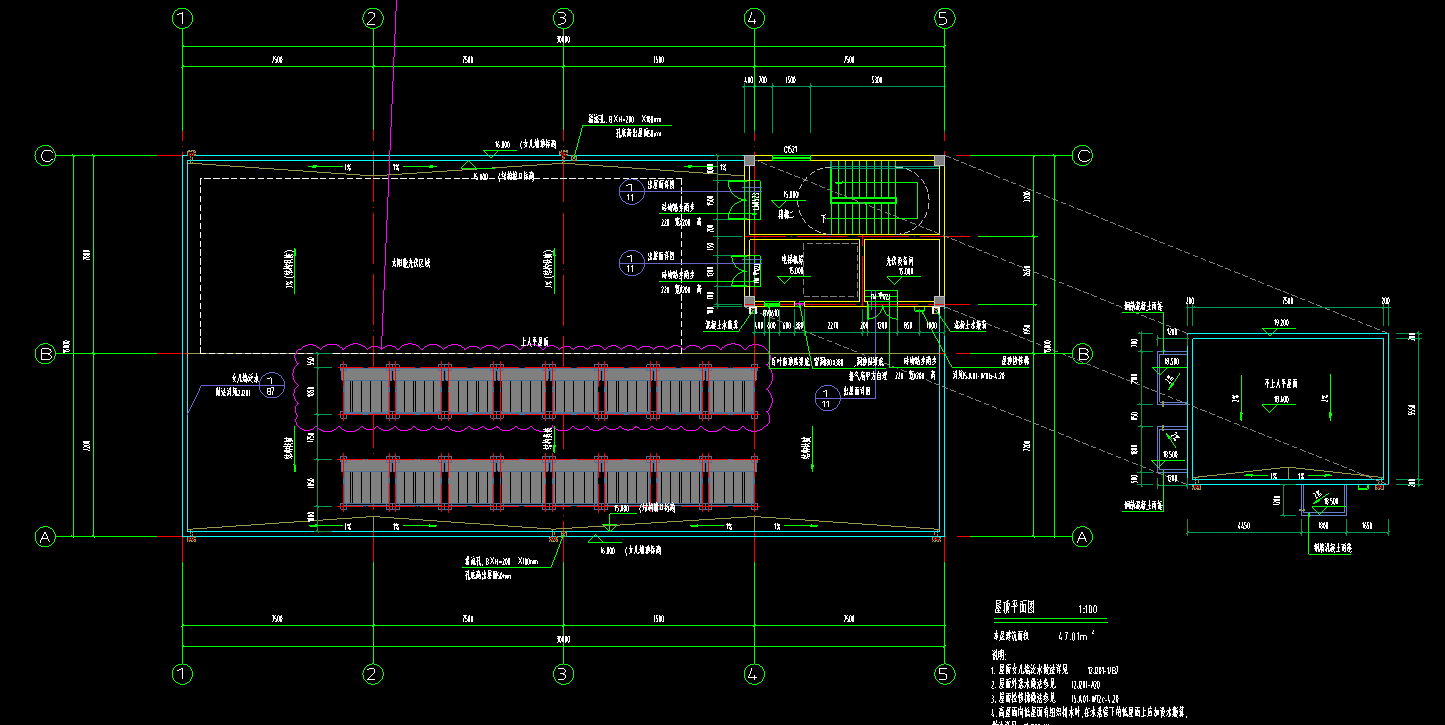
Task: Click the upper 1/11 detail callout near stairwell
Action: (x=631, y=193)
